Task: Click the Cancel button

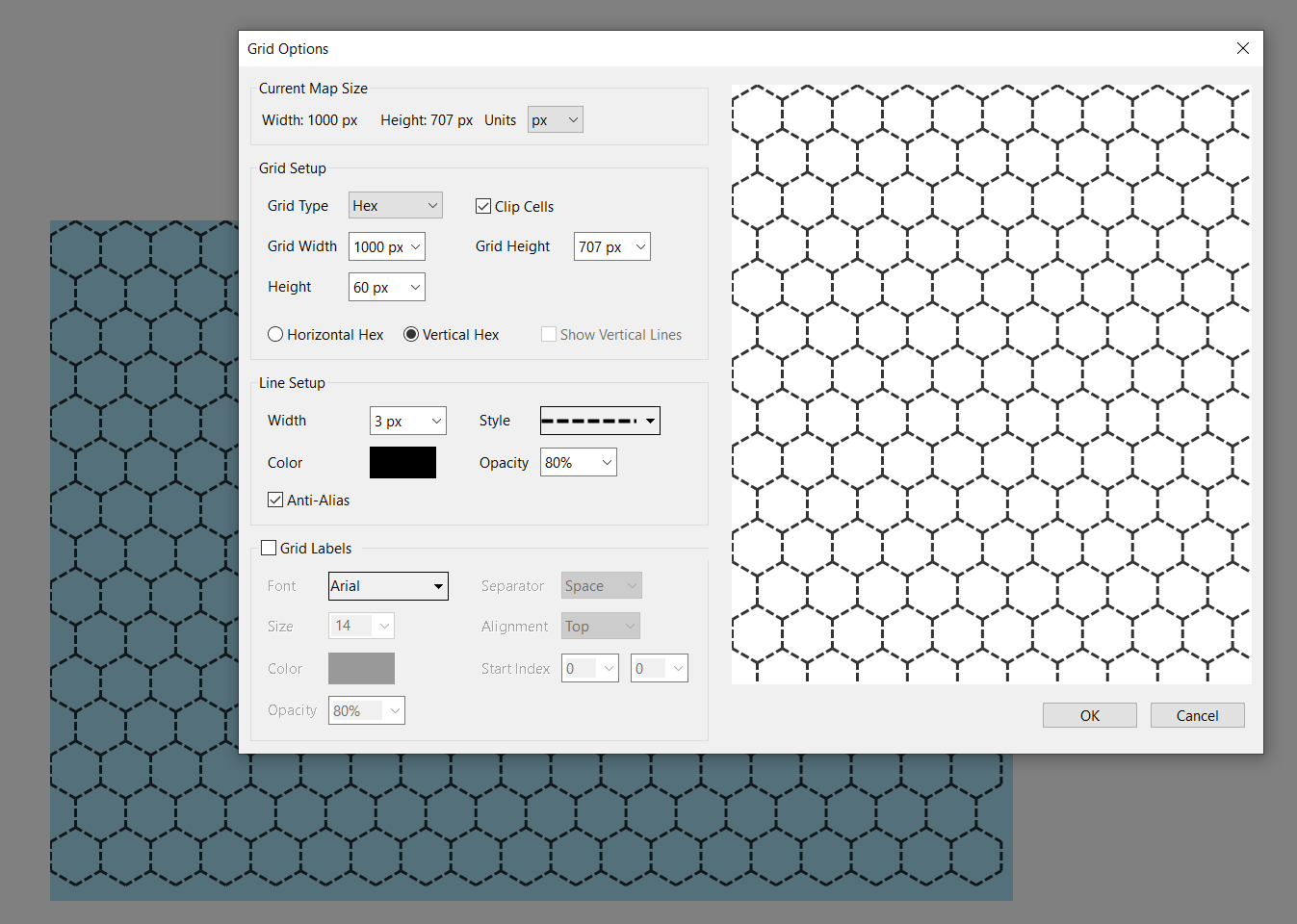Action: point(1197,715)
